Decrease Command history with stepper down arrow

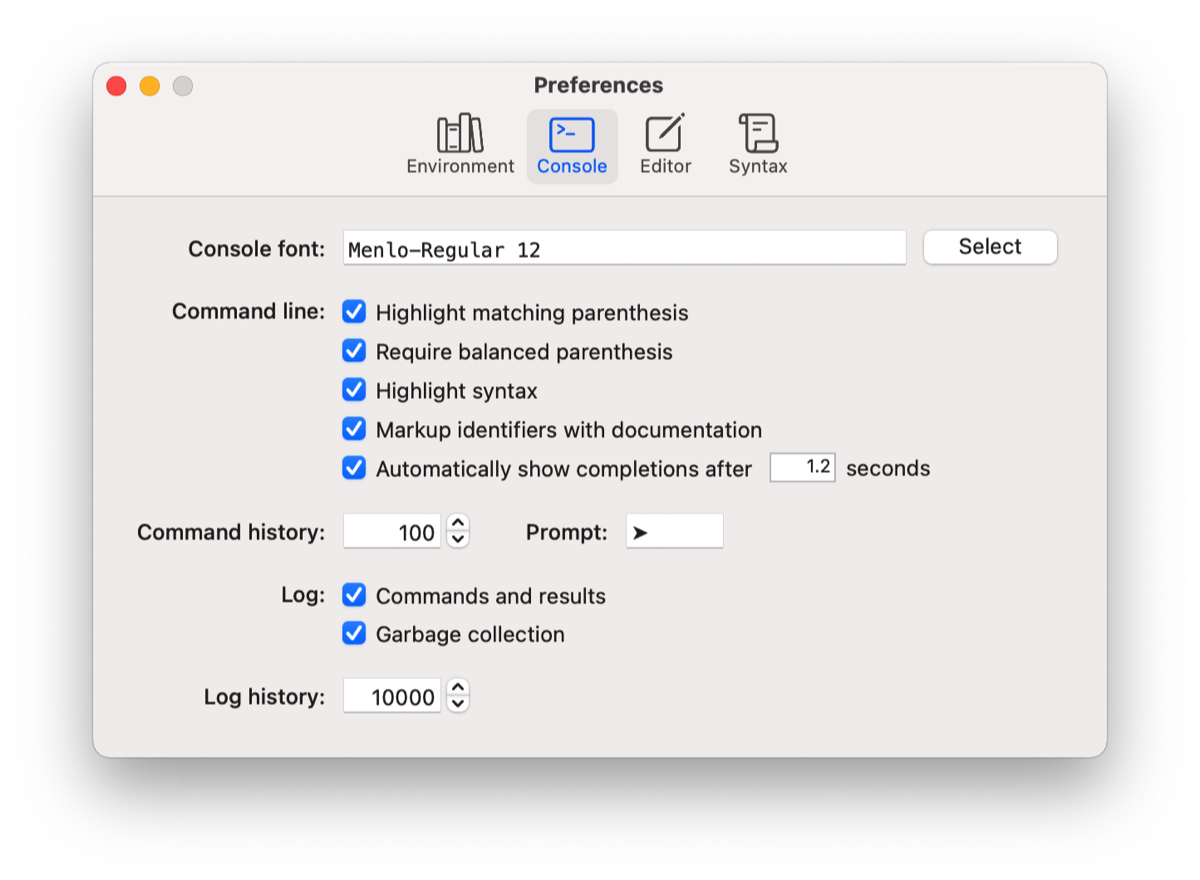pyautogui.click(x=458, y=540)
